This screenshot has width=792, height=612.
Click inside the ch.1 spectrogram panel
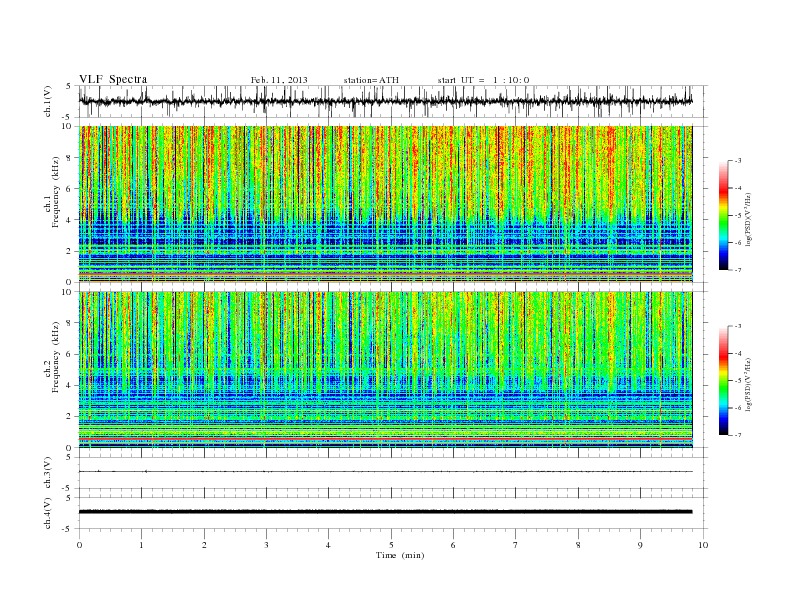pos(385,204)
